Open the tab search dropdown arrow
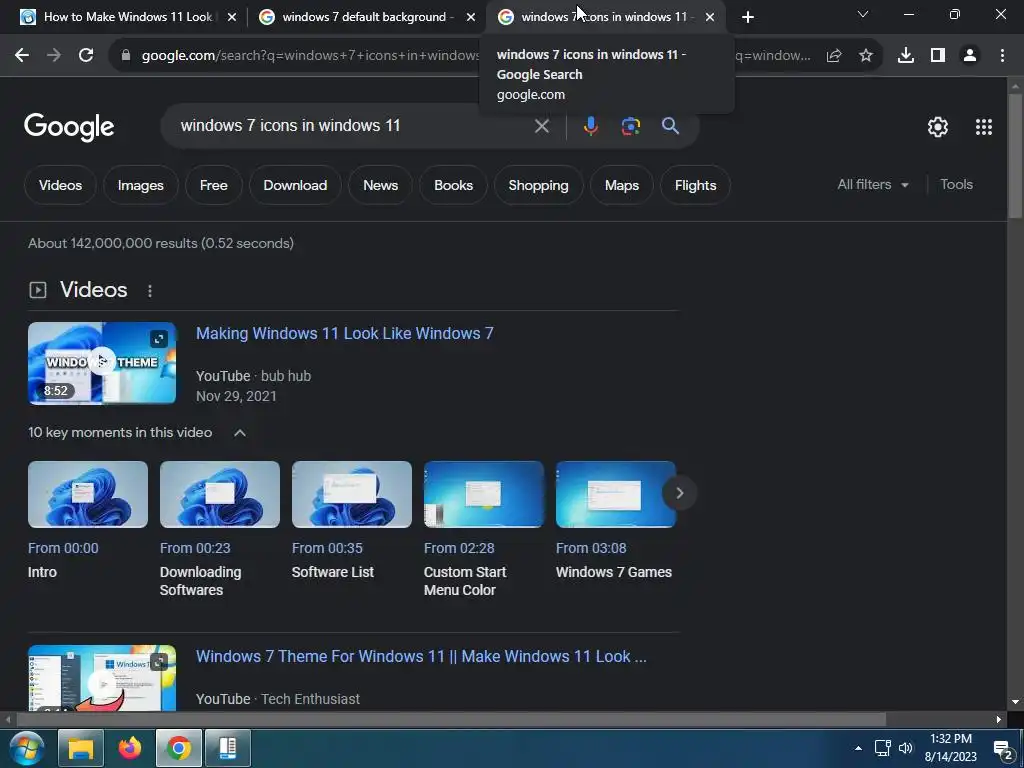This screenshot has width=1024, height=768. [x=863, y=14]
